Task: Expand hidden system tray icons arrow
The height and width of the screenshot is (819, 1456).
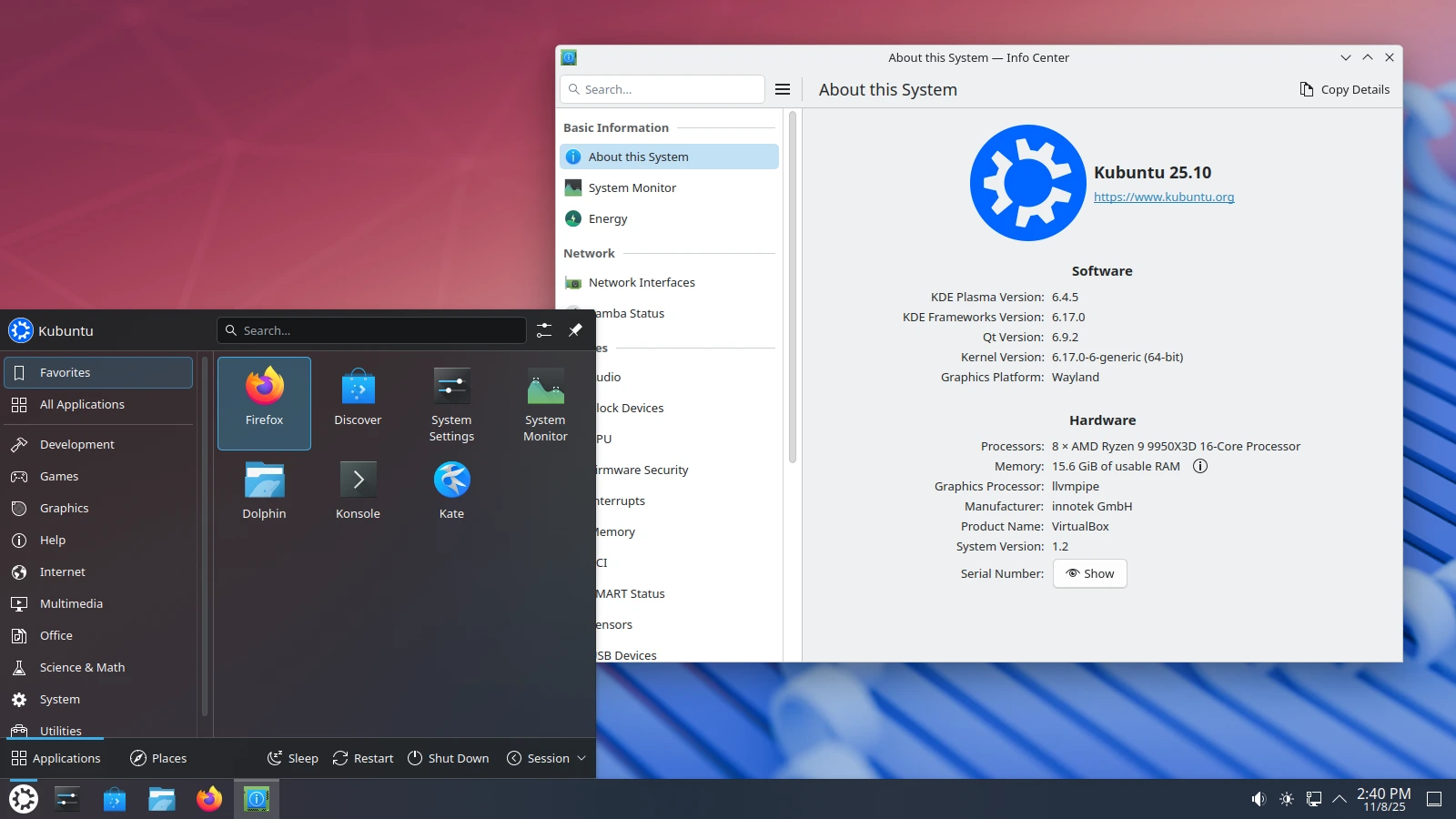Action: coord(1340,799)
